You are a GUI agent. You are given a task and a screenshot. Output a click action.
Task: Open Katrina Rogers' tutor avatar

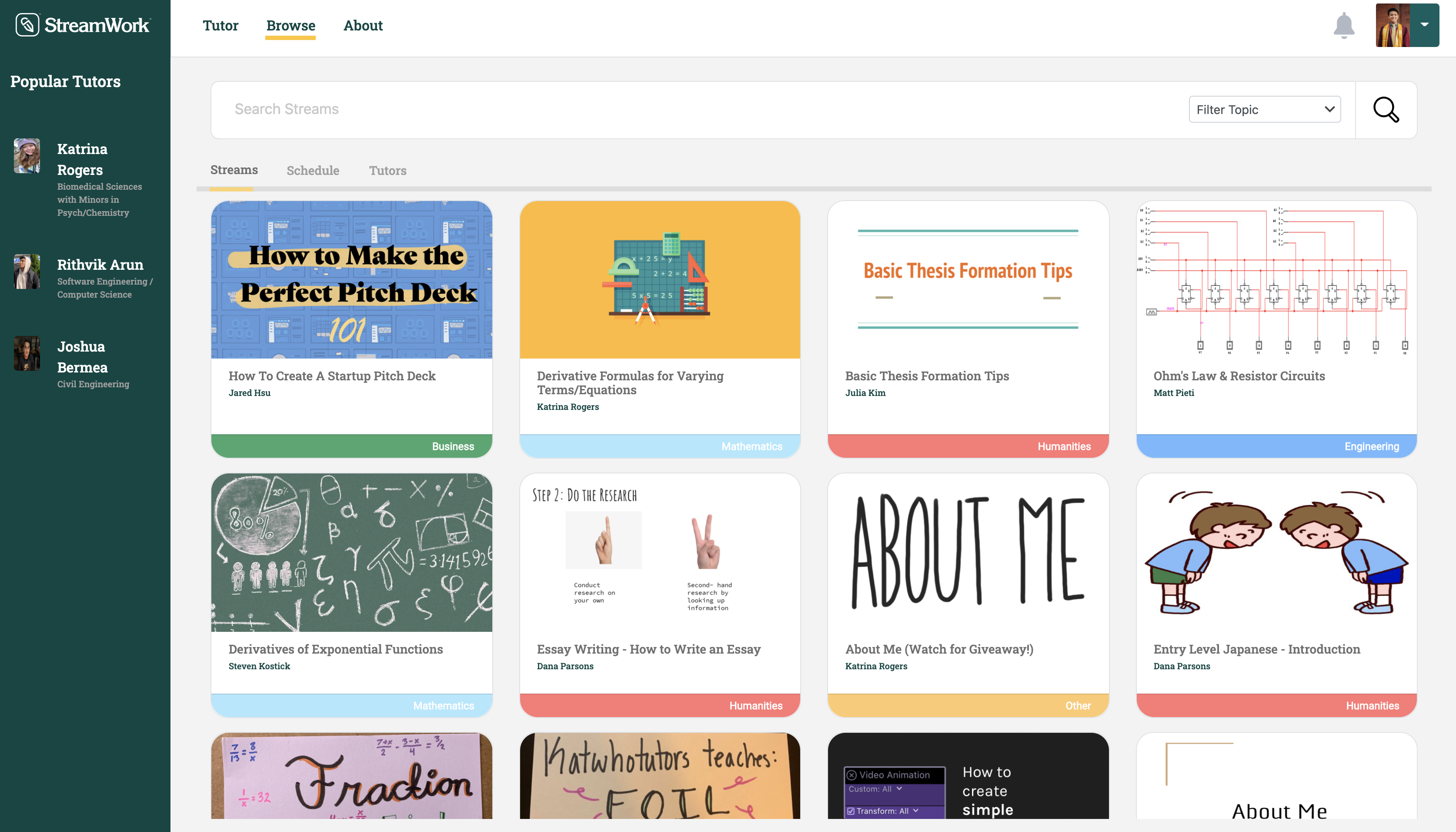coord(27,155)
